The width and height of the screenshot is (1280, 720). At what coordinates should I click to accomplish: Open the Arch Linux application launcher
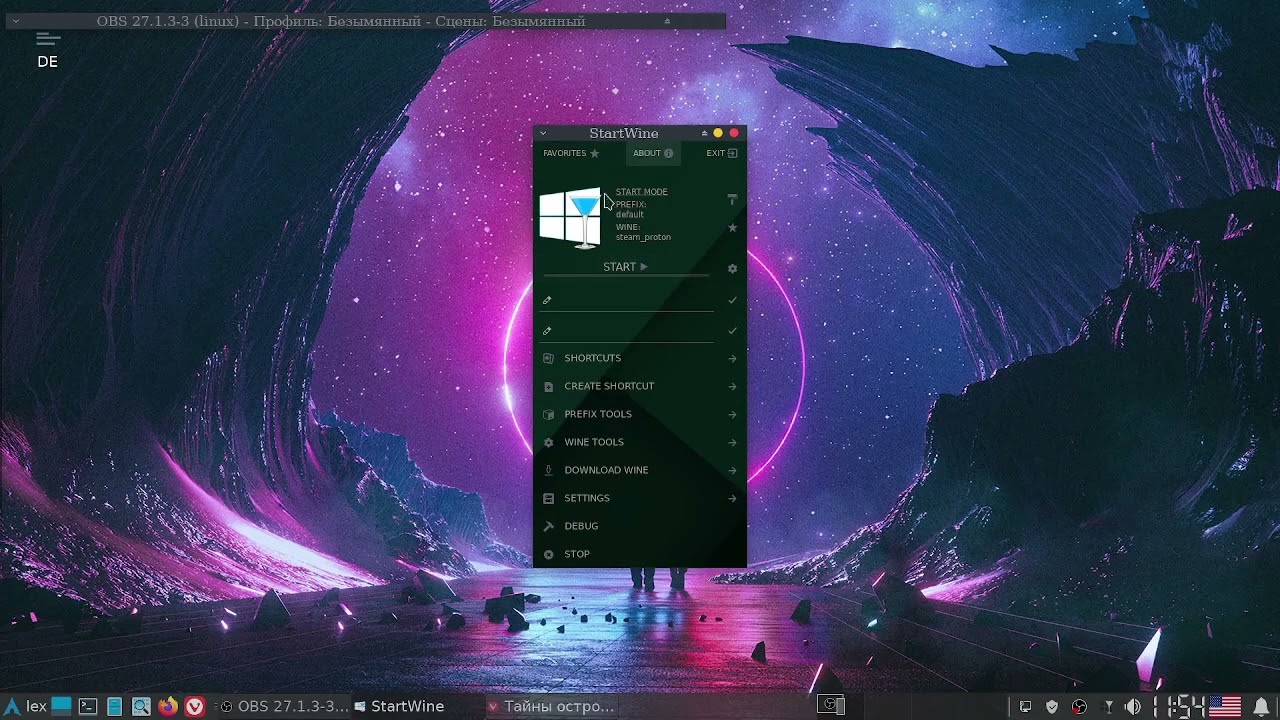[11, 706]
